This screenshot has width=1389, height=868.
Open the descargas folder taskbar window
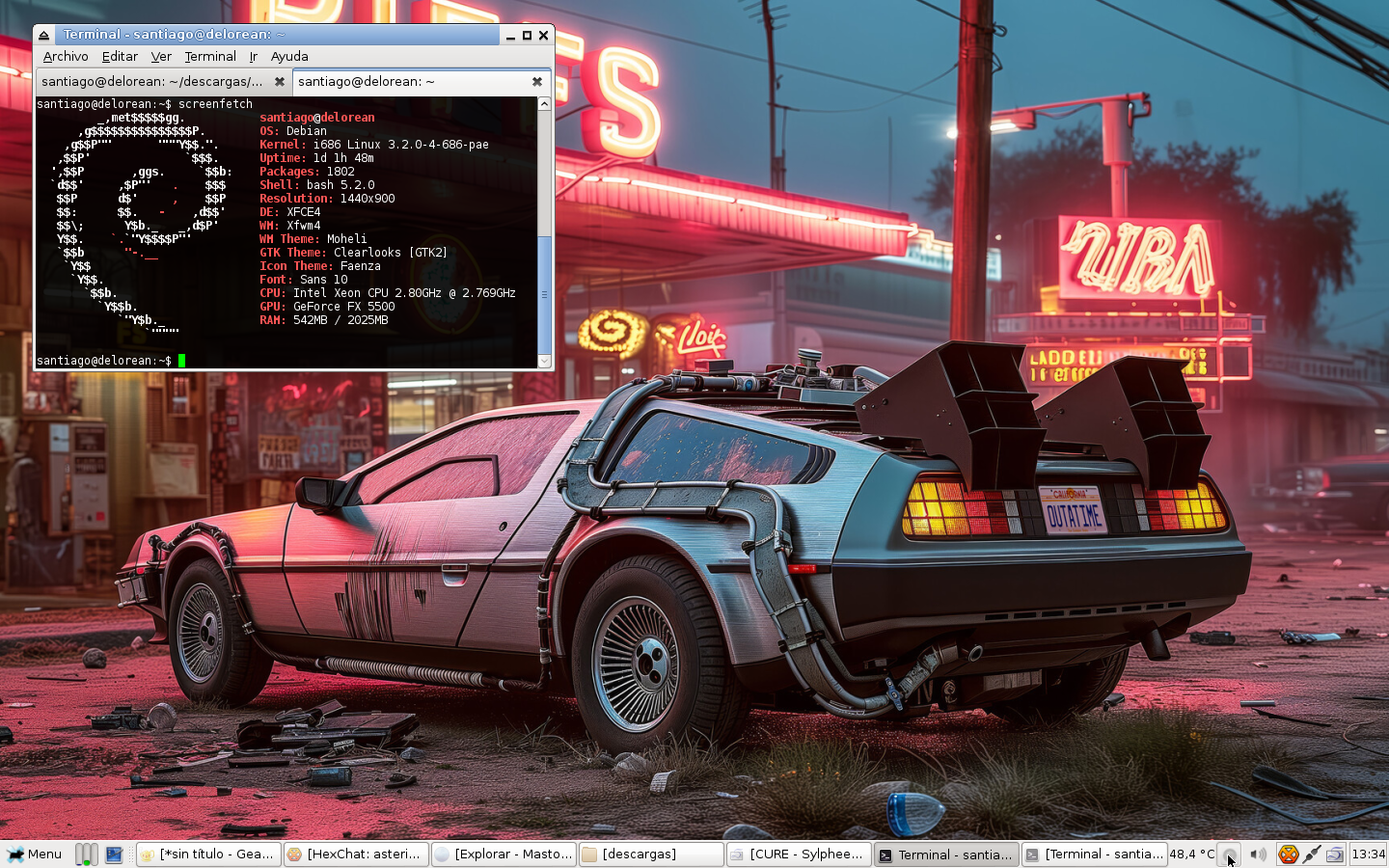click(651, 854)
